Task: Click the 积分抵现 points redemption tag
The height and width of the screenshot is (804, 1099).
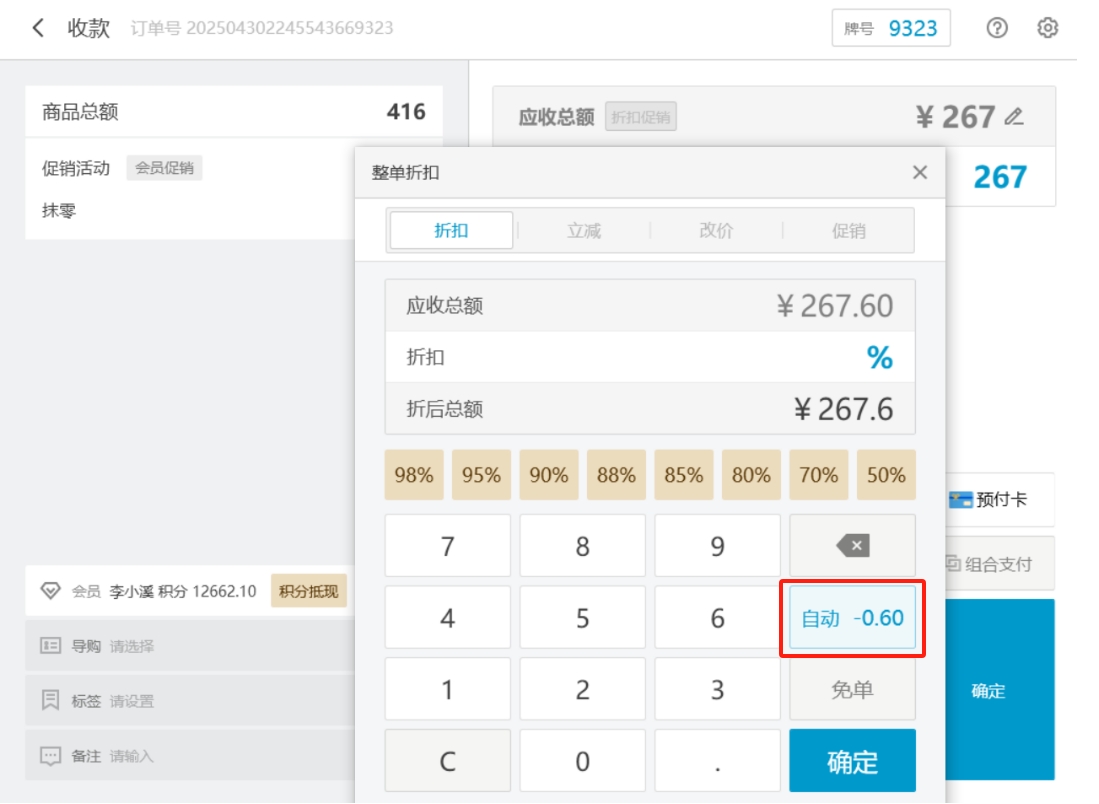Action: click(x=308, y=591)
